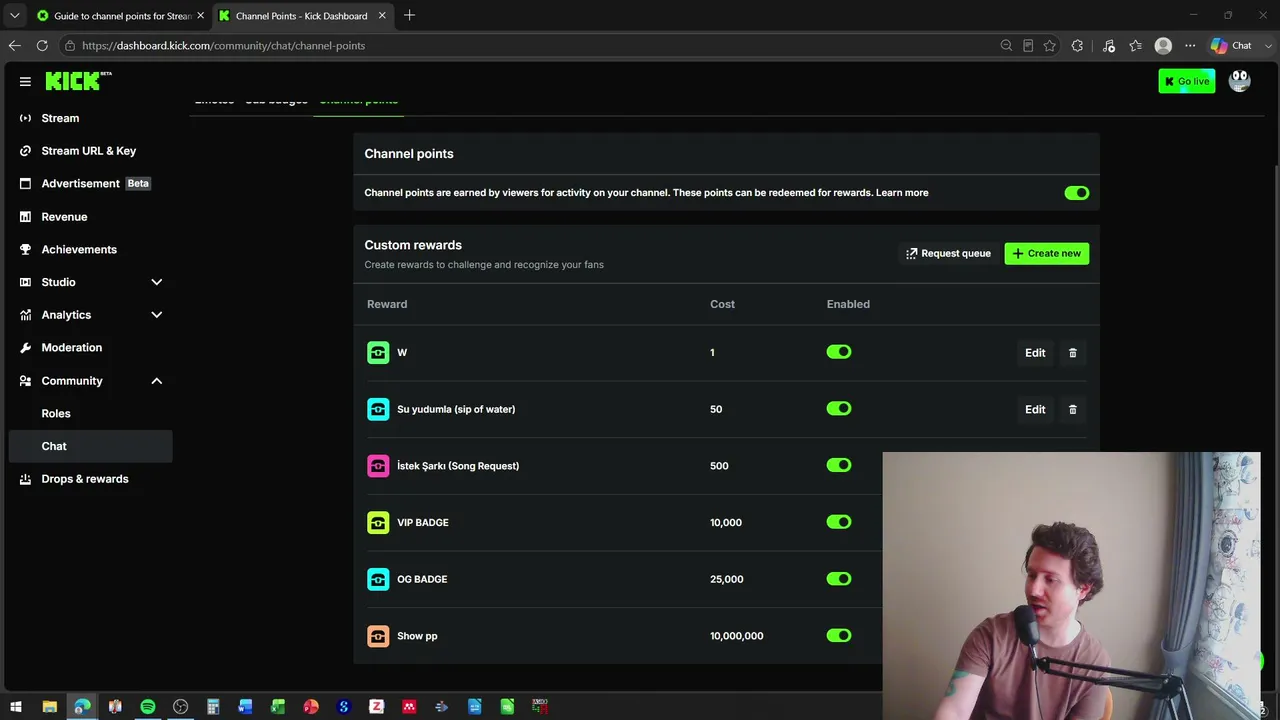This screenshot has width=1280, height=720.
Task: Click the 10,000,000 cost value
Action: coord(737,636)
